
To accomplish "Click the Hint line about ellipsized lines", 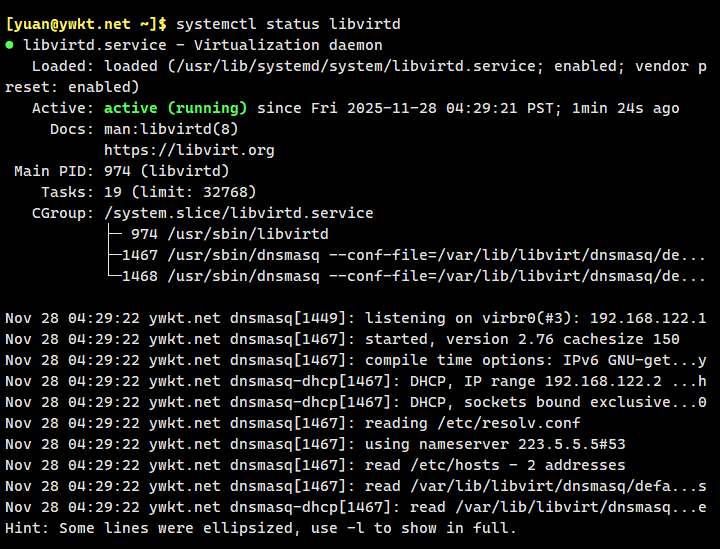I will point(260,528).
